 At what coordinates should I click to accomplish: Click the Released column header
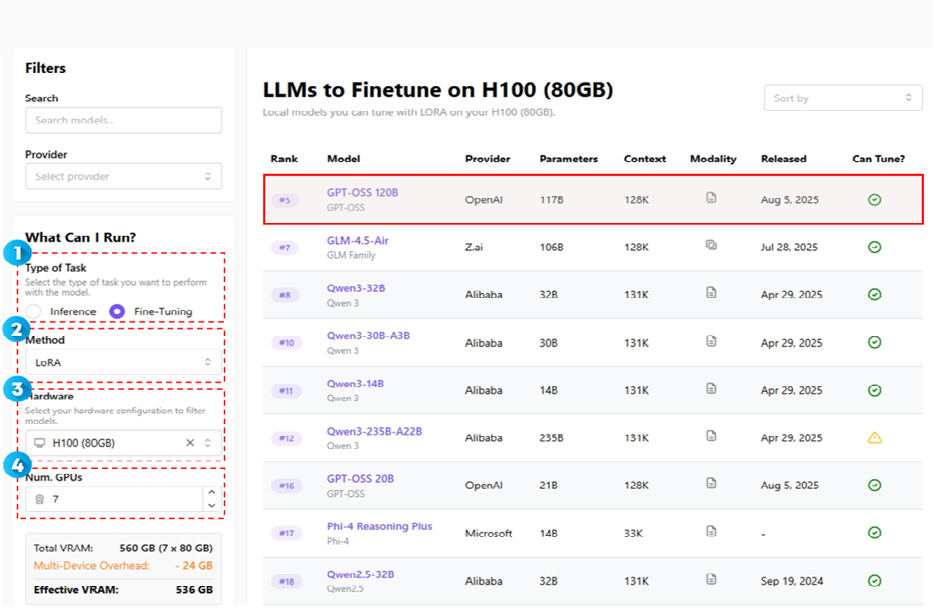[783, 159]
